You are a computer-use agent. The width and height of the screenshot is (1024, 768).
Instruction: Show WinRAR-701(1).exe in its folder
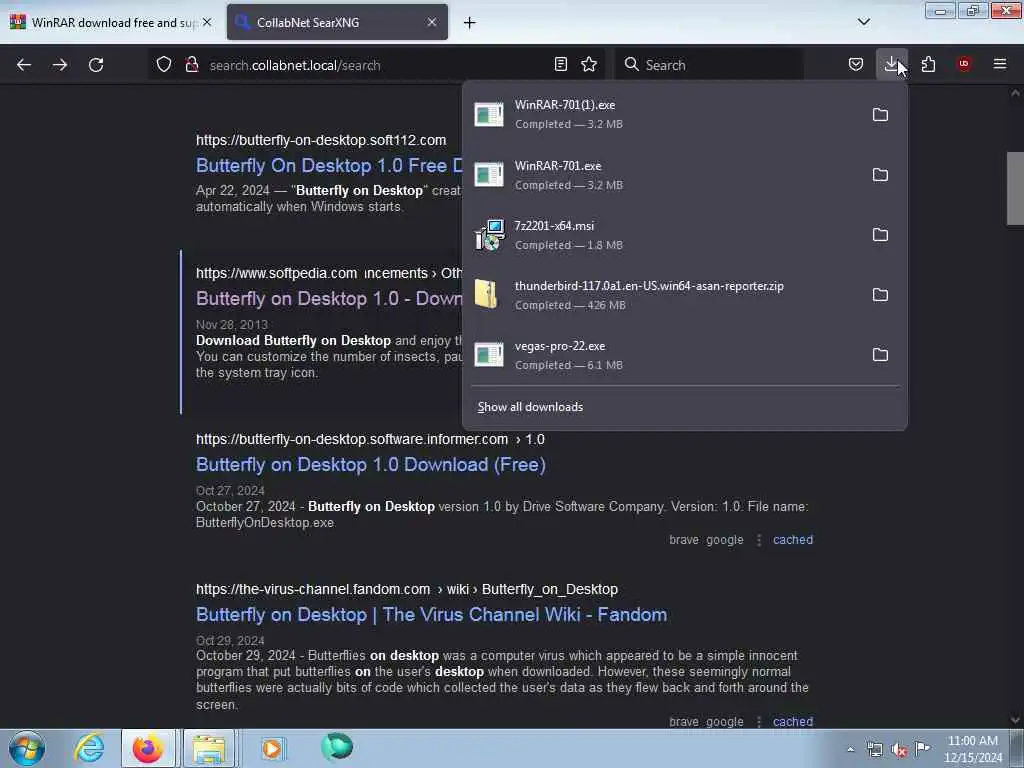[880, 115]
